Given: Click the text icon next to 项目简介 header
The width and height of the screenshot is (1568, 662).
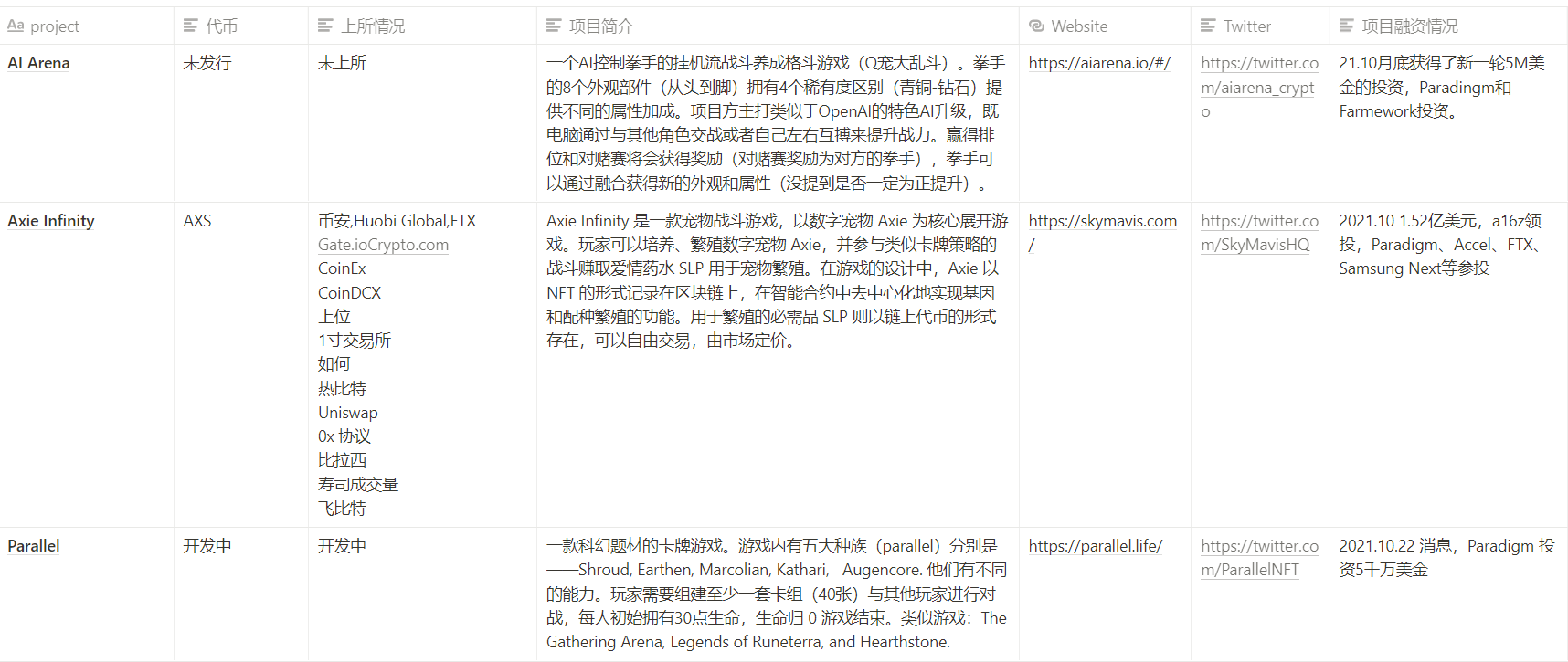Looking at the screenshot, I should [x=554, y=26].
